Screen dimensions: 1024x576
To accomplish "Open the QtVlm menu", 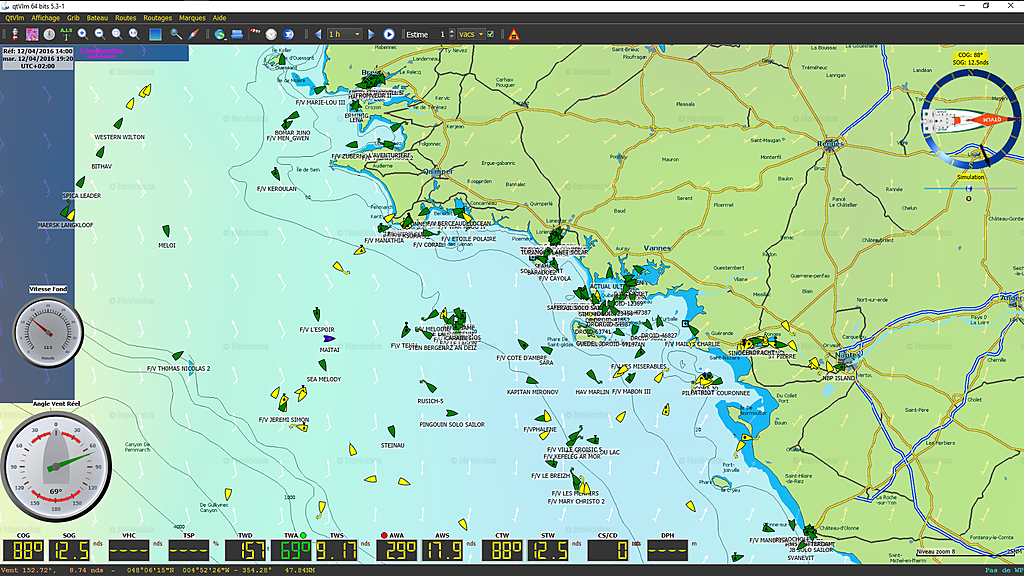I will pyautogui.click(x=14, y=18).
